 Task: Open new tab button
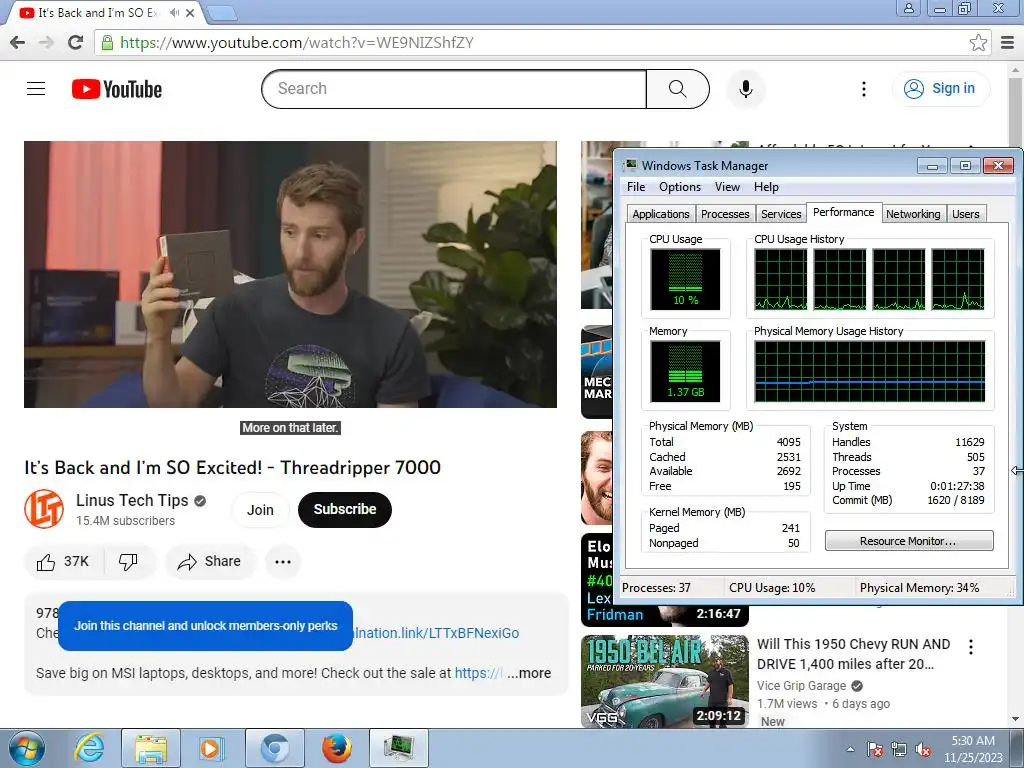[x=222, y=12]
